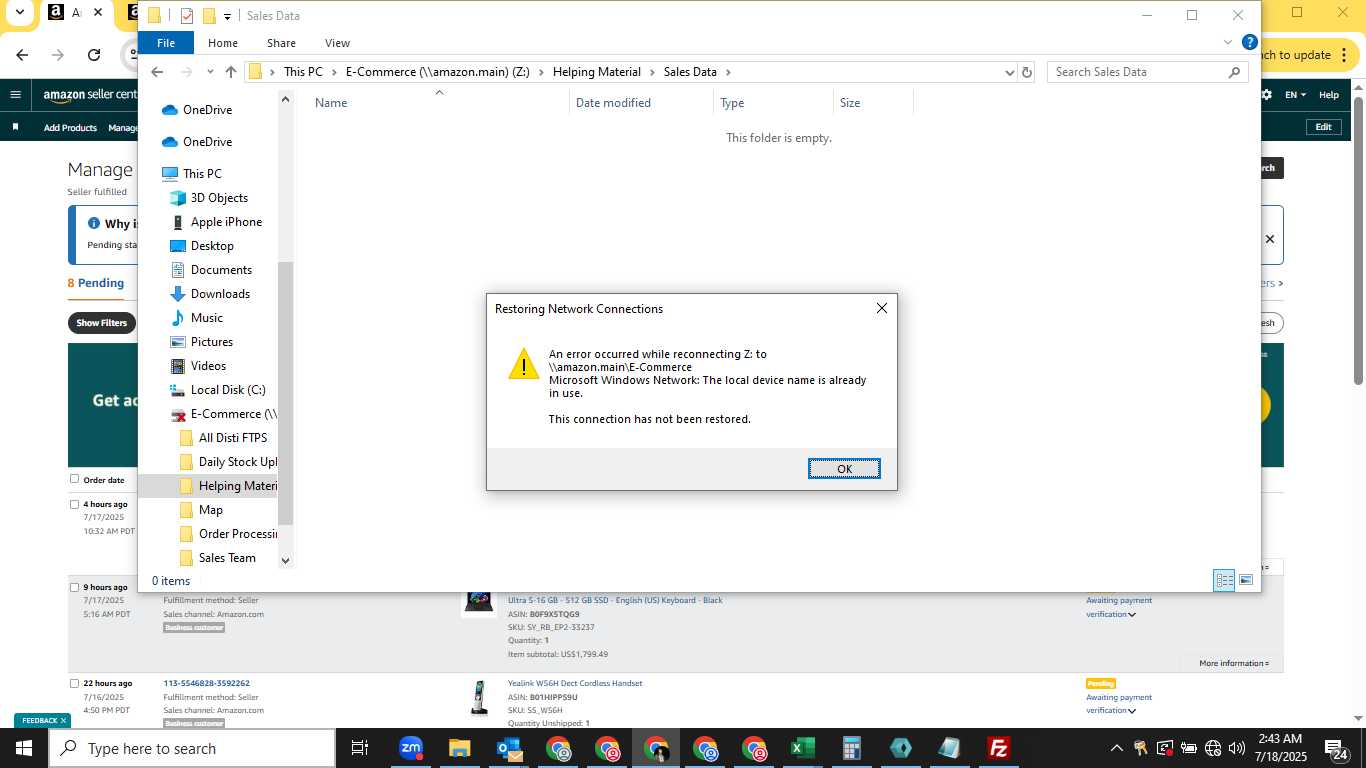1366x768 pixels.
Task: Select Pictures in navigation pane
Action: 211,342
